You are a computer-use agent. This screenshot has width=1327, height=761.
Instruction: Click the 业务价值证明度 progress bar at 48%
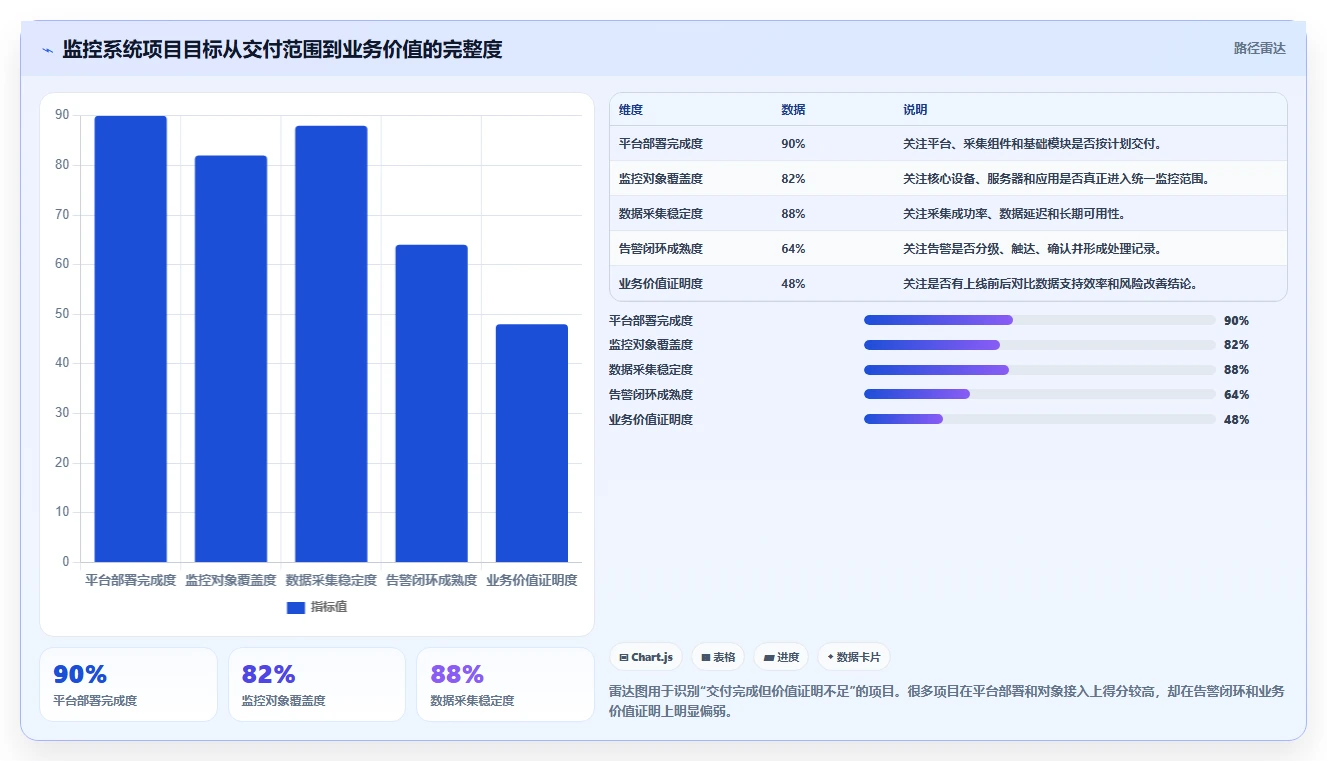(1040, 419)
